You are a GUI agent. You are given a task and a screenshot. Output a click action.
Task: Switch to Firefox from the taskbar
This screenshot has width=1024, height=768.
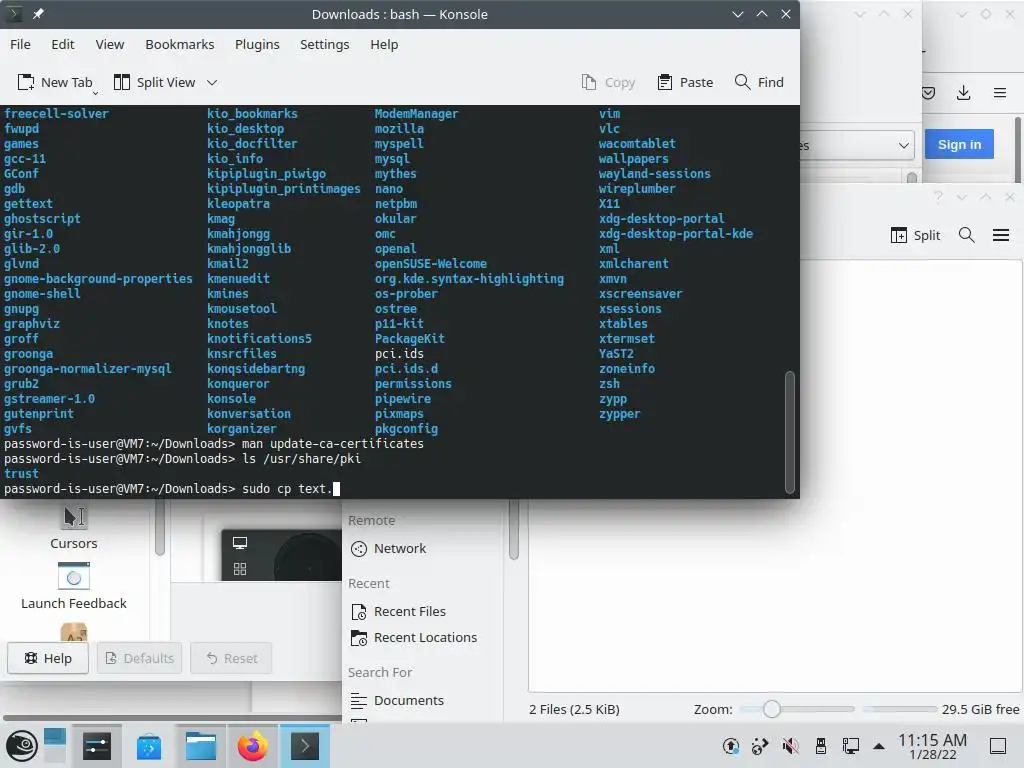point(252,746)
